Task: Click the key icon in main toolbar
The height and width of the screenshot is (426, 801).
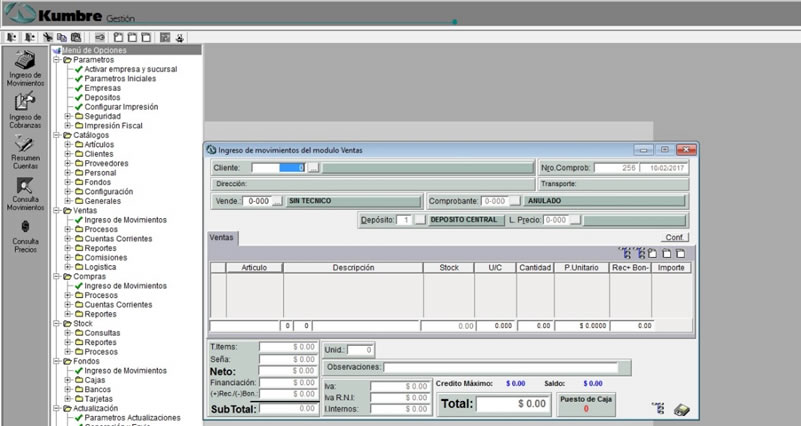Action: [x=100, y=37]
